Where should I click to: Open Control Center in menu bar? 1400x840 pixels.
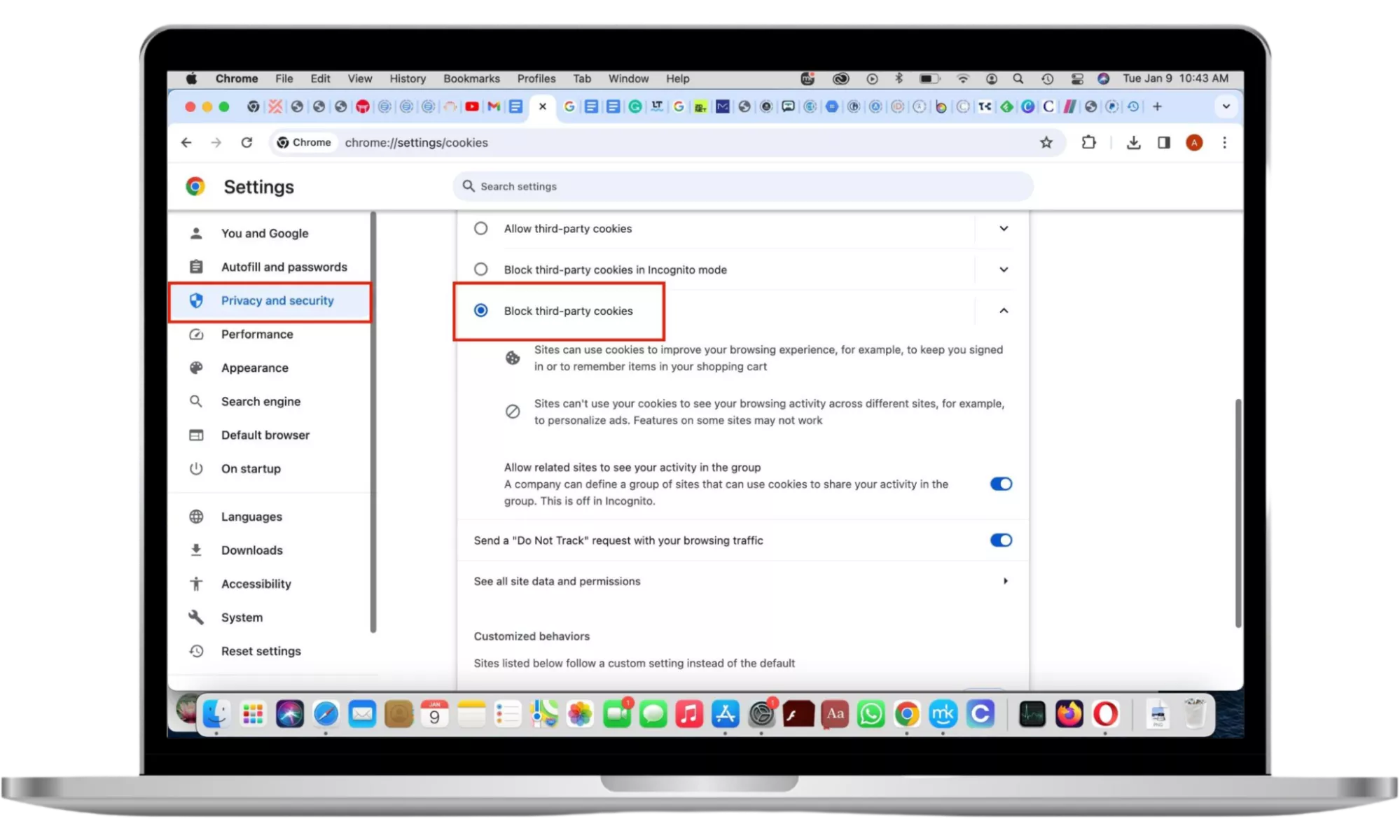pyautogui.click(x=1077, y=78)
